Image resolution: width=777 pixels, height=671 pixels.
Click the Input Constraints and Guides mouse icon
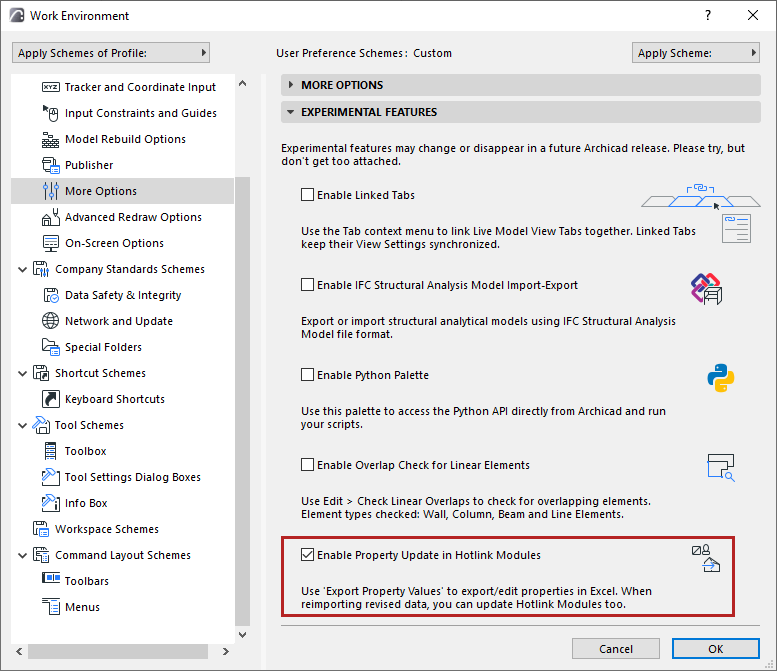click(x=51, y=113)
